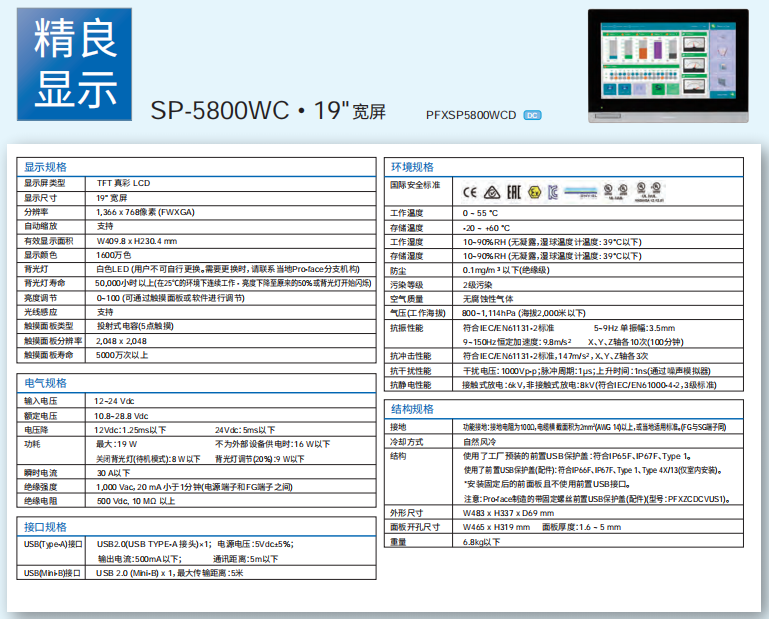Click the blue KC certification mark
This screenshot has width=769, height=619.
point(553,192)
